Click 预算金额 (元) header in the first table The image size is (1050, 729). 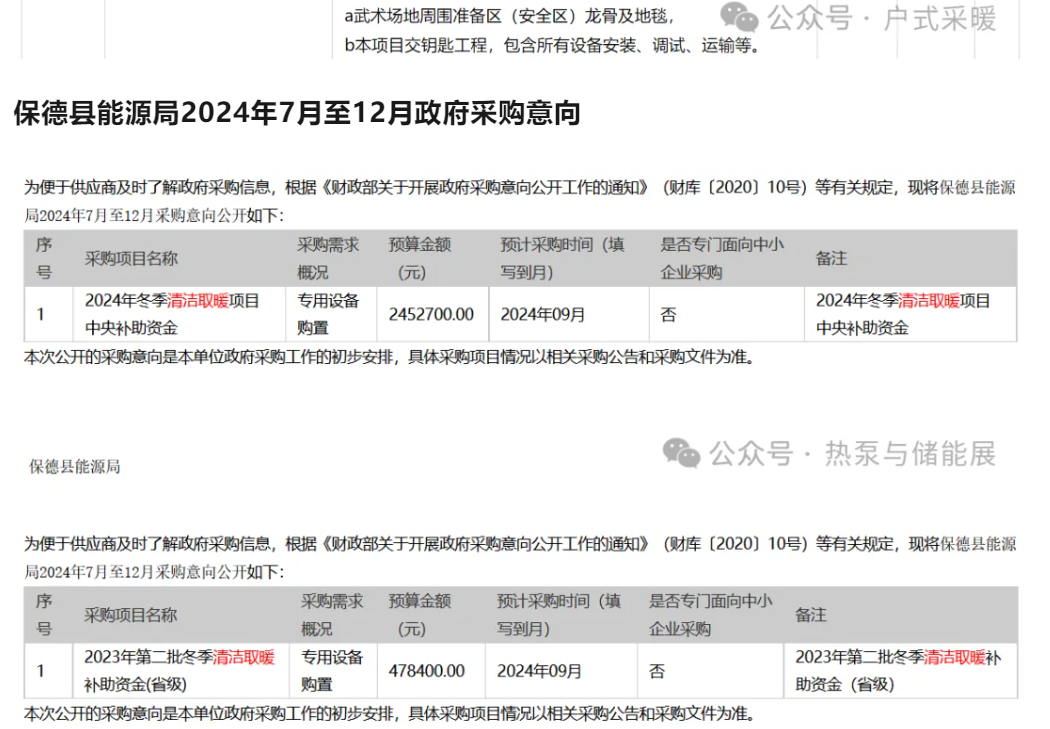click(x=420, y=258)
